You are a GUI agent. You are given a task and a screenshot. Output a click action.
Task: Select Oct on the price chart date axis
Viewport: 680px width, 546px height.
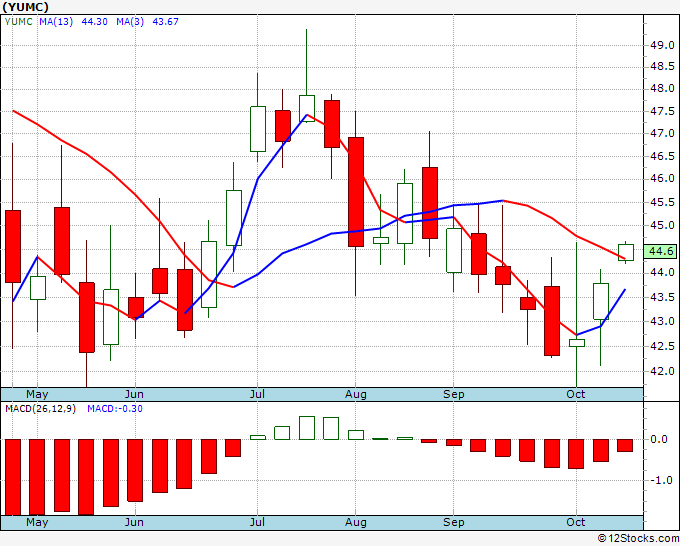pyautogui.click(x=576, y=394)
